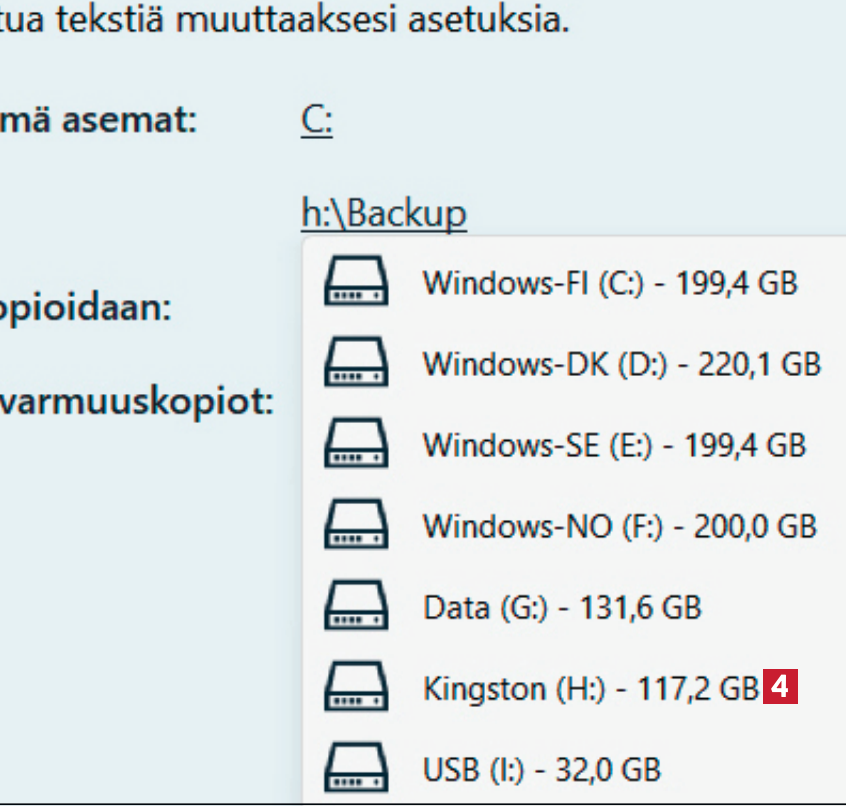Open the C: source drives link
The width and height of the screenshot is (846, 806).
click(316, 122)
